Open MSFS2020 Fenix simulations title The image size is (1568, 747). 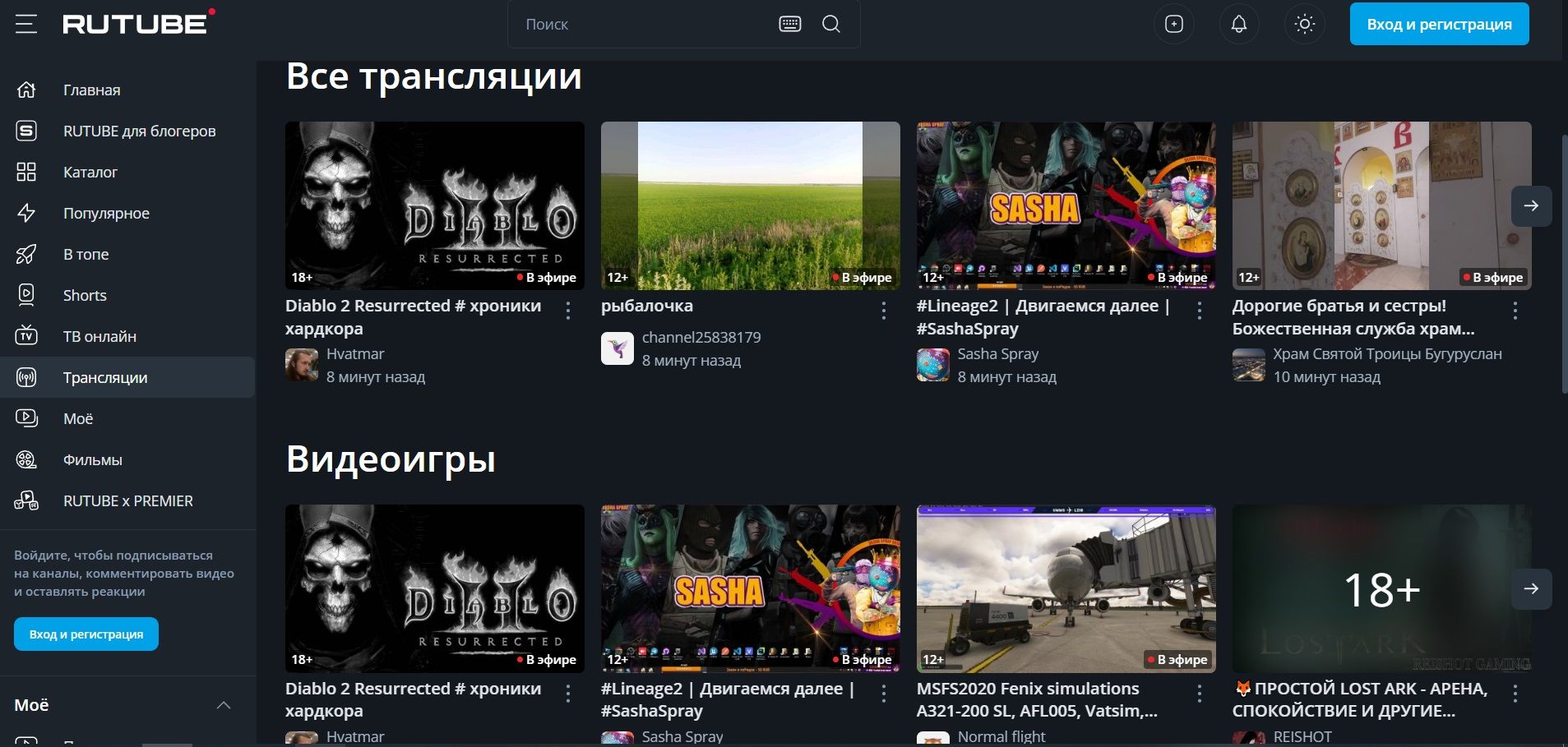click(x=1037, y=699)
